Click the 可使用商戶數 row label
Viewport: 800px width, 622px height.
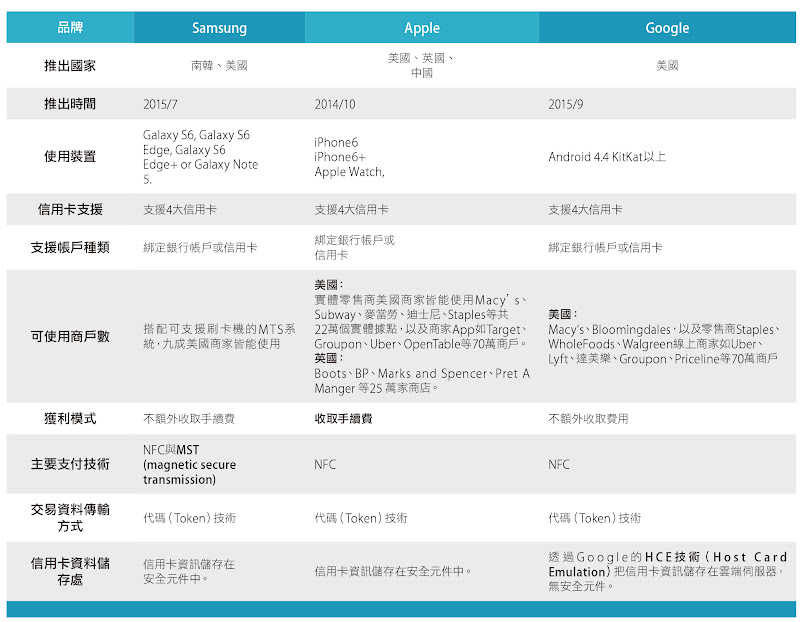point(70,336)
